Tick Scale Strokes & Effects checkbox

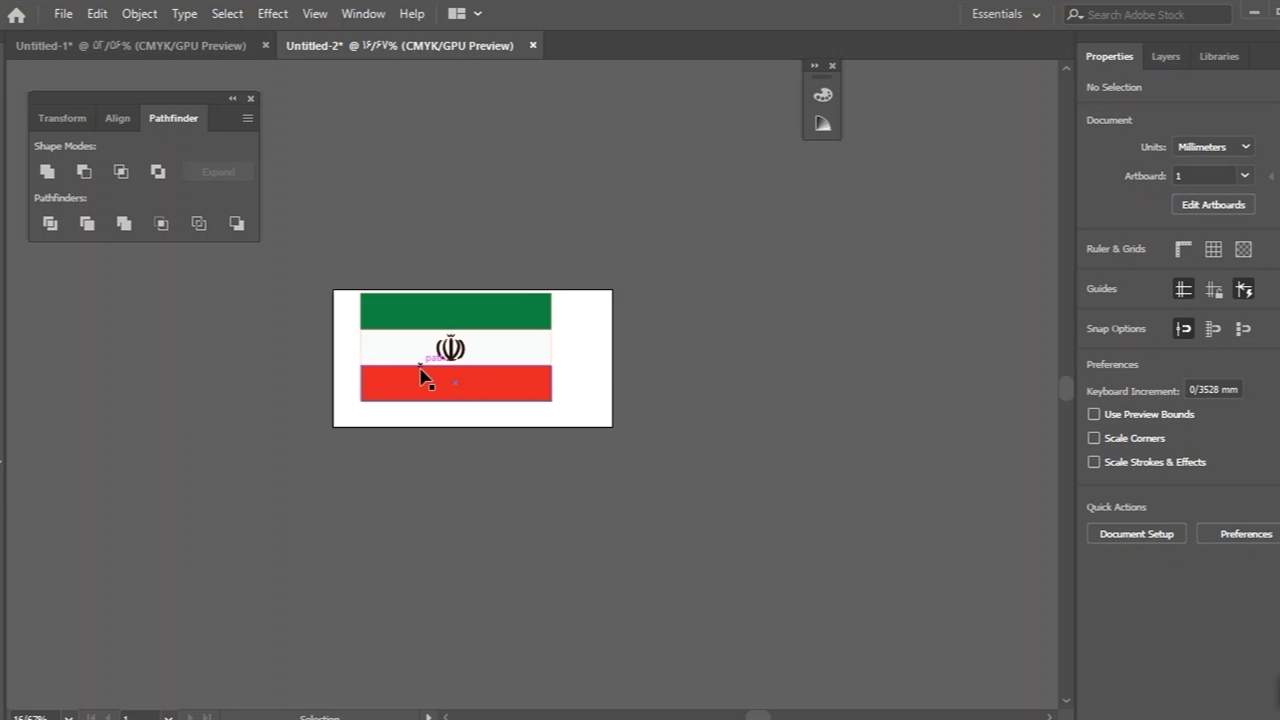coord(1094,462)
